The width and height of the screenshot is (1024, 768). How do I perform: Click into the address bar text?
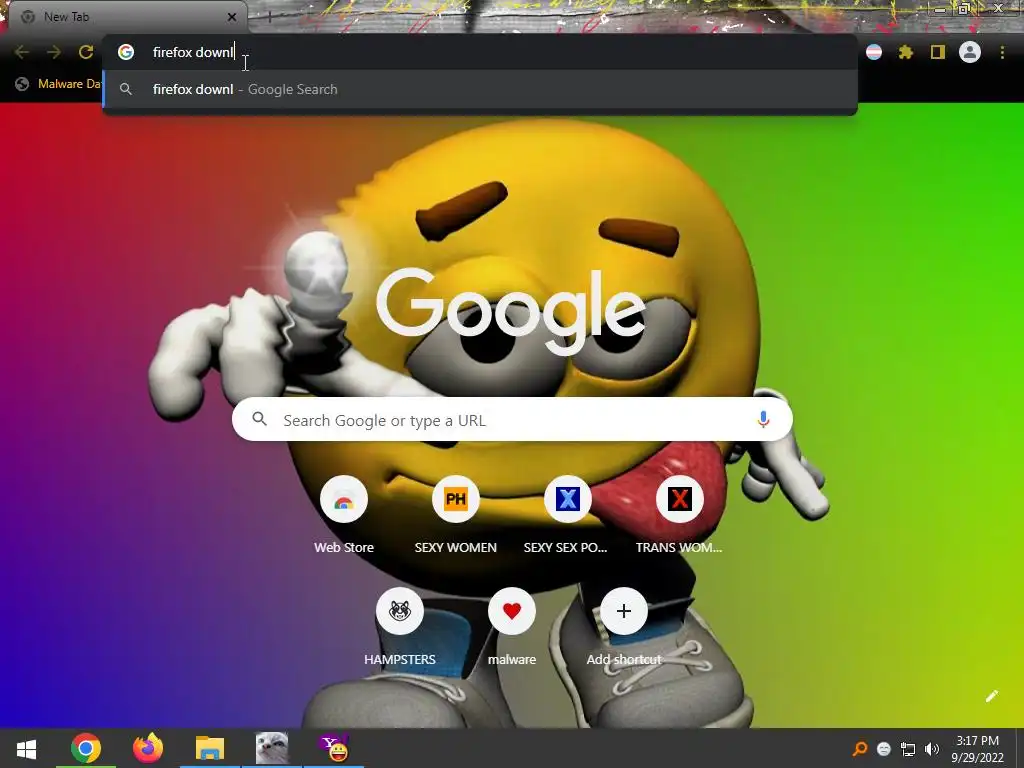[x=193, y=52]
